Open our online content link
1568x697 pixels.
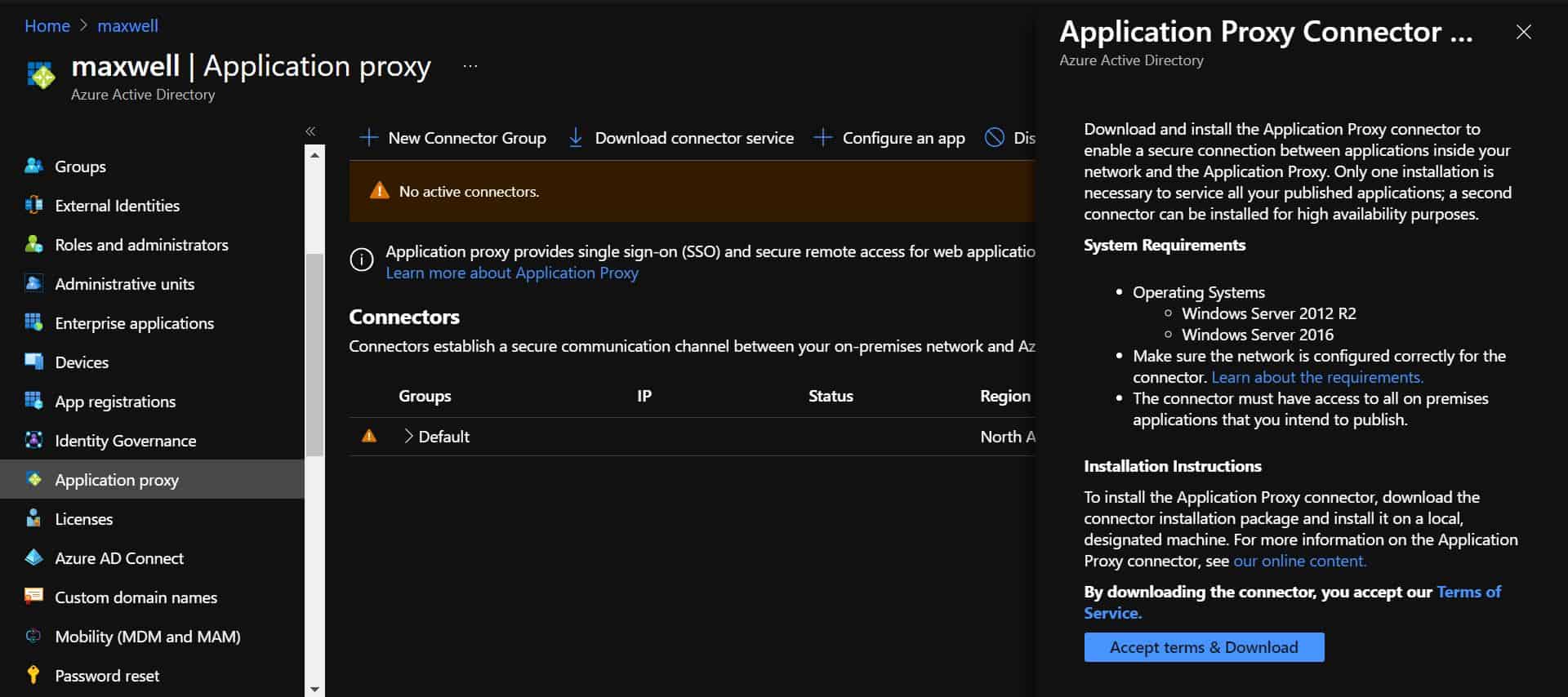(x=1299, y=561)
